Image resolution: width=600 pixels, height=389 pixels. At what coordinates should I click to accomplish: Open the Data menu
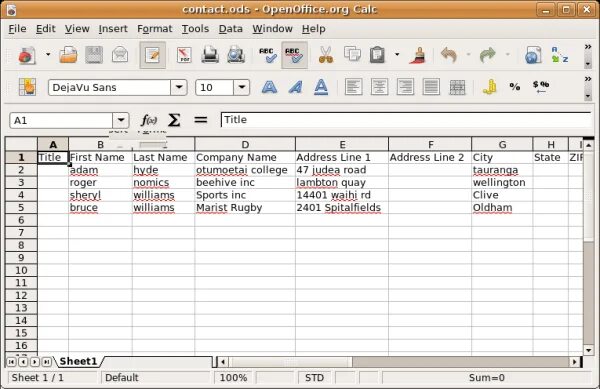click(230, 29)
